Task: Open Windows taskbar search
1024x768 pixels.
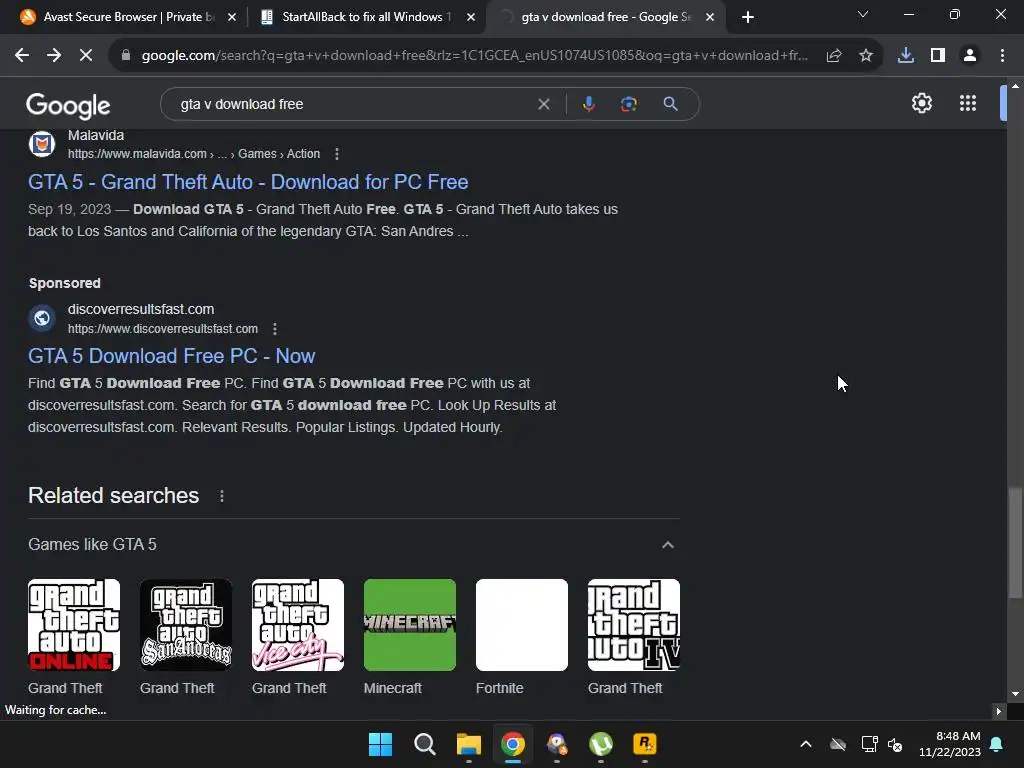Action: pyautogui.click(x=424, y=744)
